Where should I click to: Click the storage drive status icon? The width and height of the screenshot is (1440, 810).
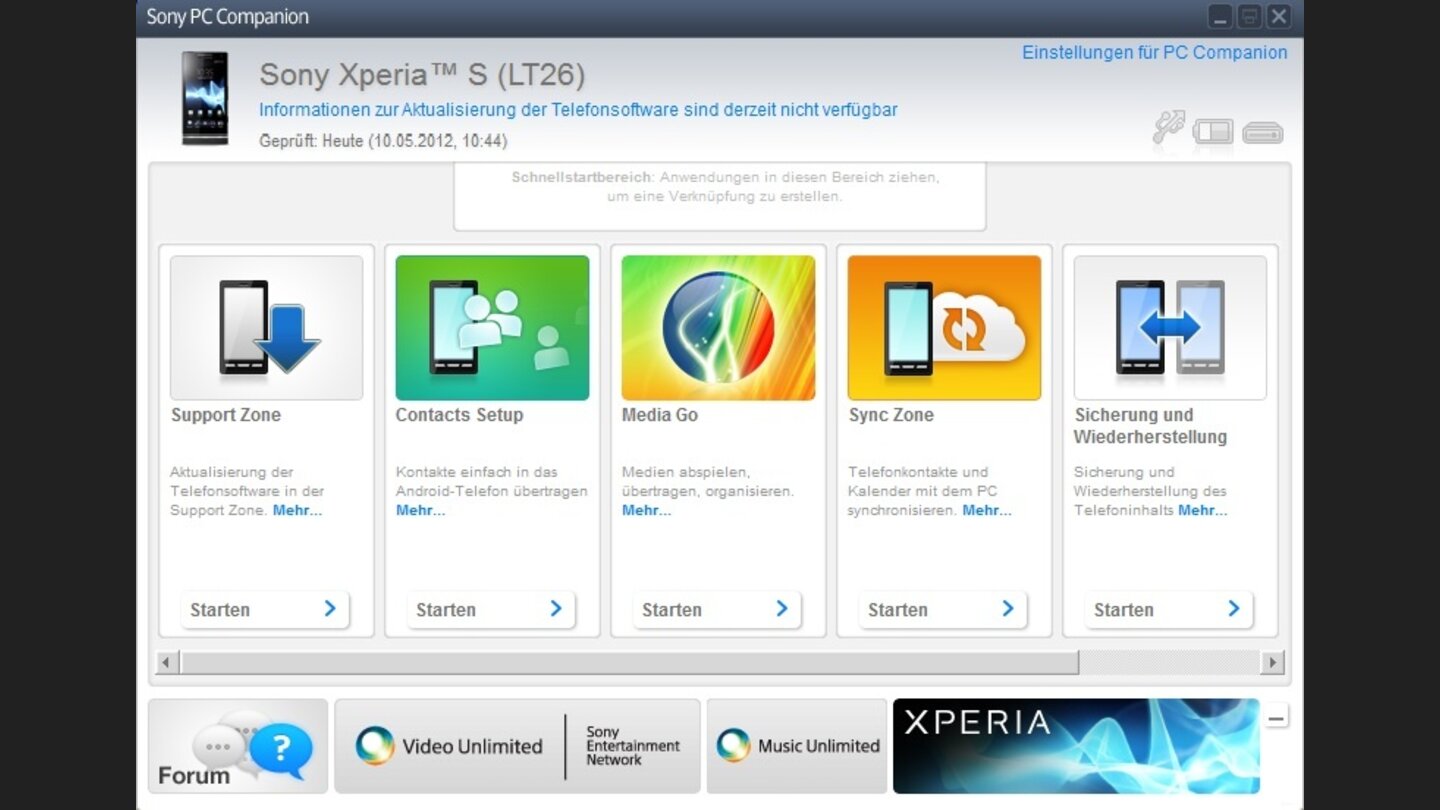pyautogui.click(x=1262, y=132)
